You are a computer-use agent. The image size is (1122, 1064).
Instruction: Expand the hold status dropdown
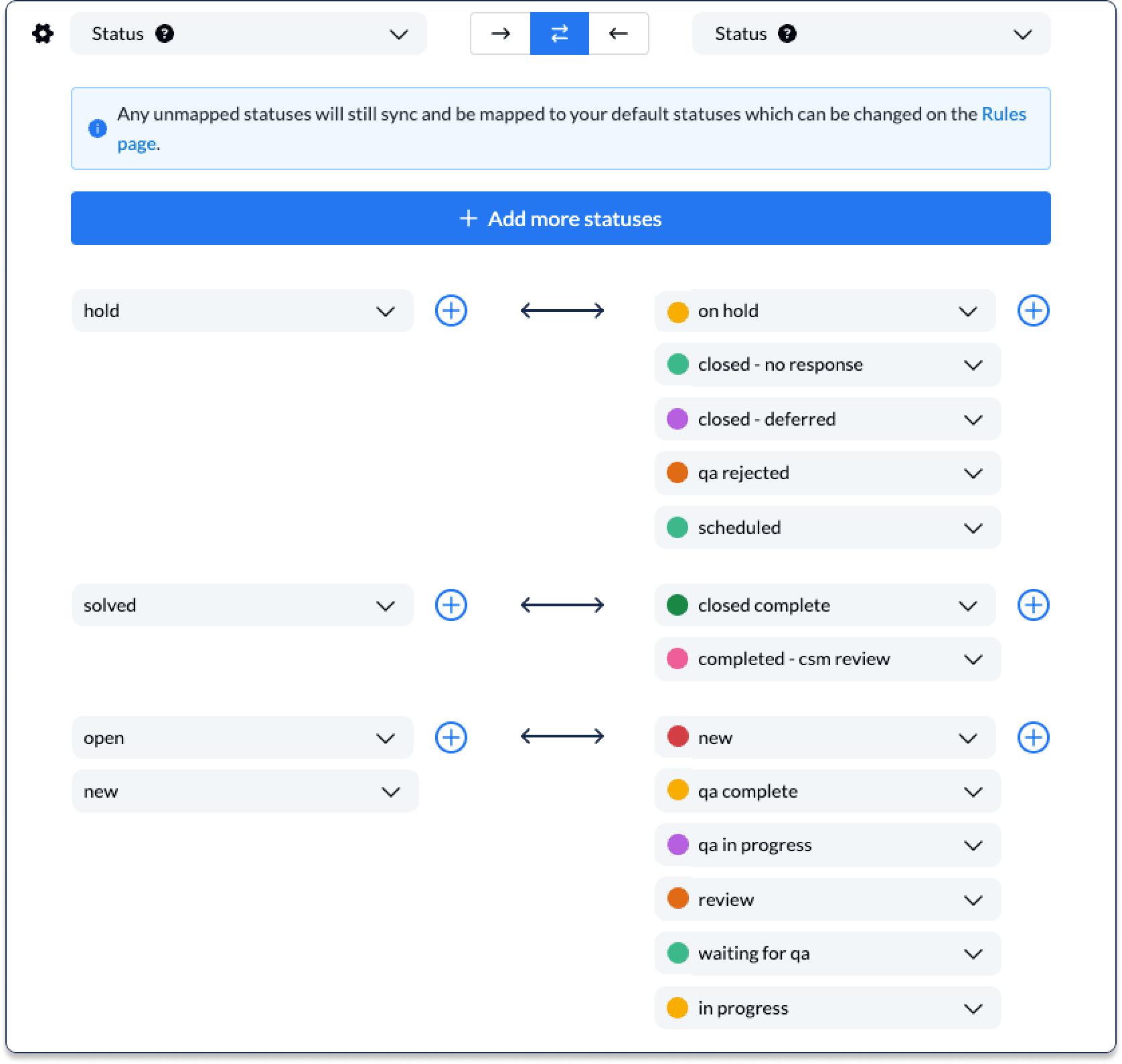pyautogui.click(x=384, y=311)
